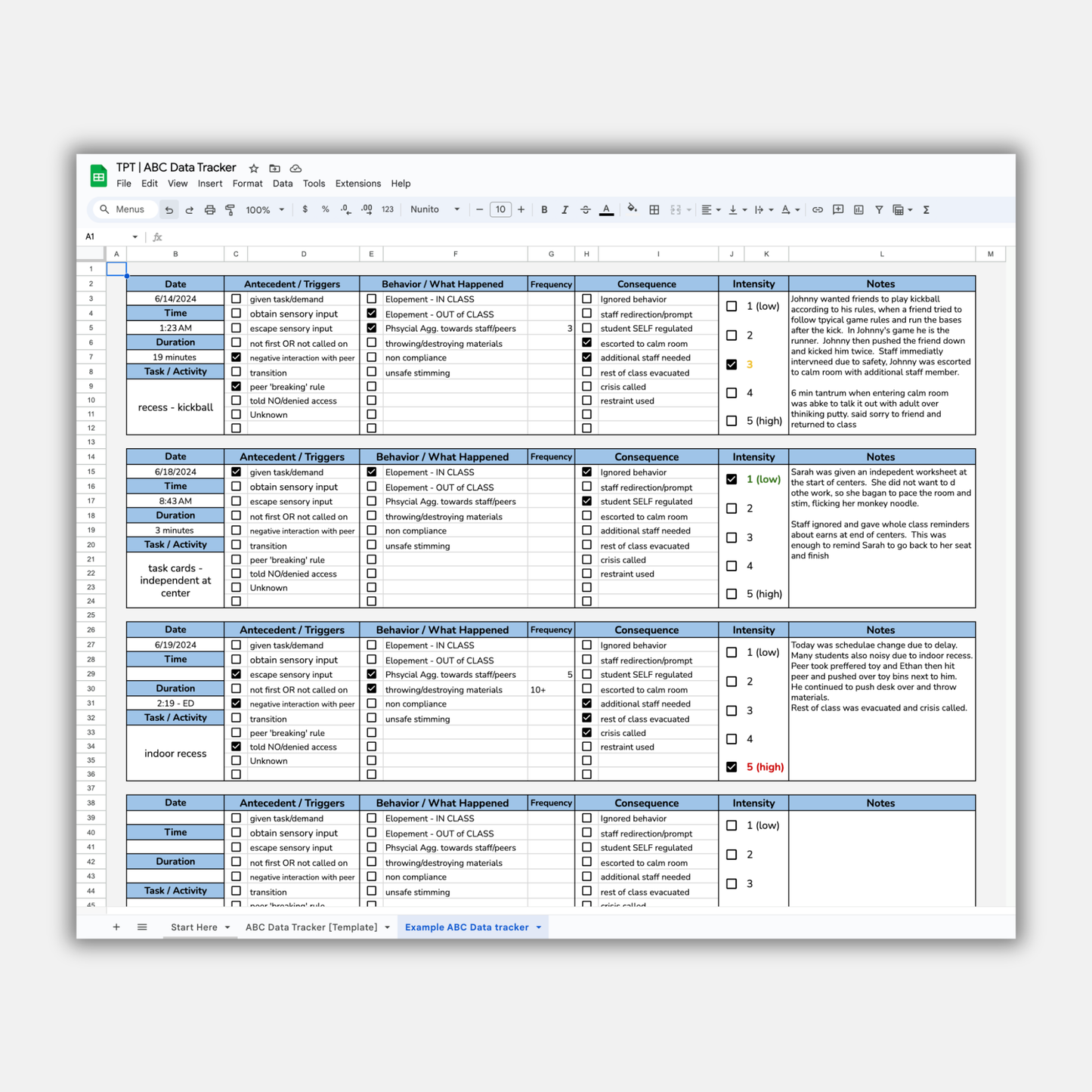Screen dimensions: 1092x1092
Task: Open the Insert link tool
Action: (817, 209)
